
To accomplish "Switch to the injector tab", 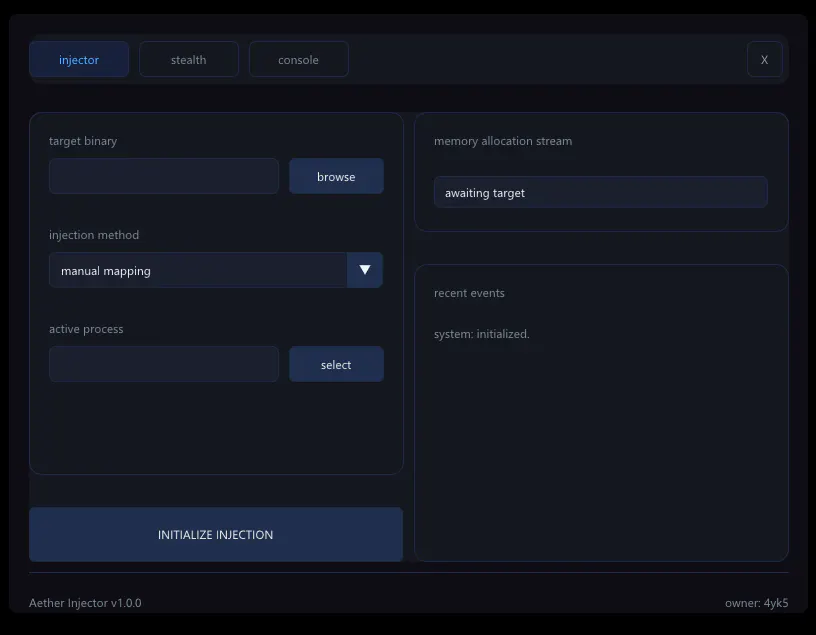I will coord(79,59).
